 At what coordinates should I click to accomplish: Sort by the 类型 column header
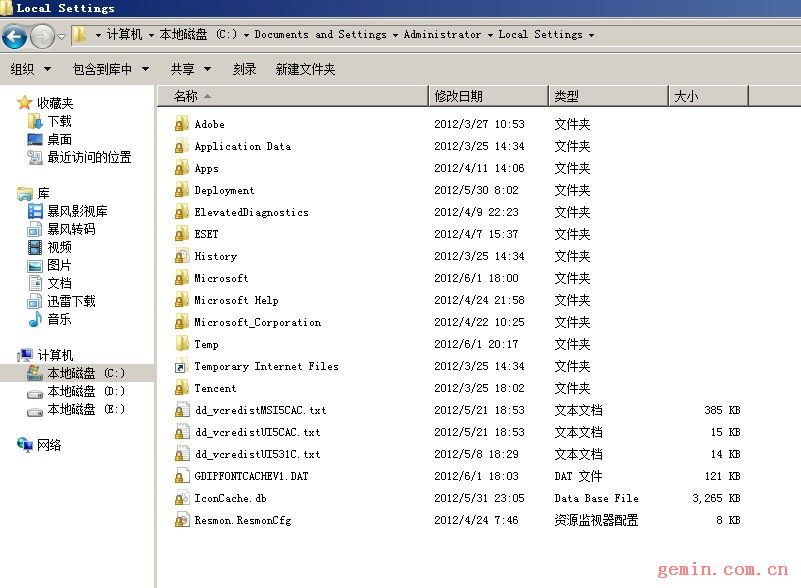click(608, 96)
